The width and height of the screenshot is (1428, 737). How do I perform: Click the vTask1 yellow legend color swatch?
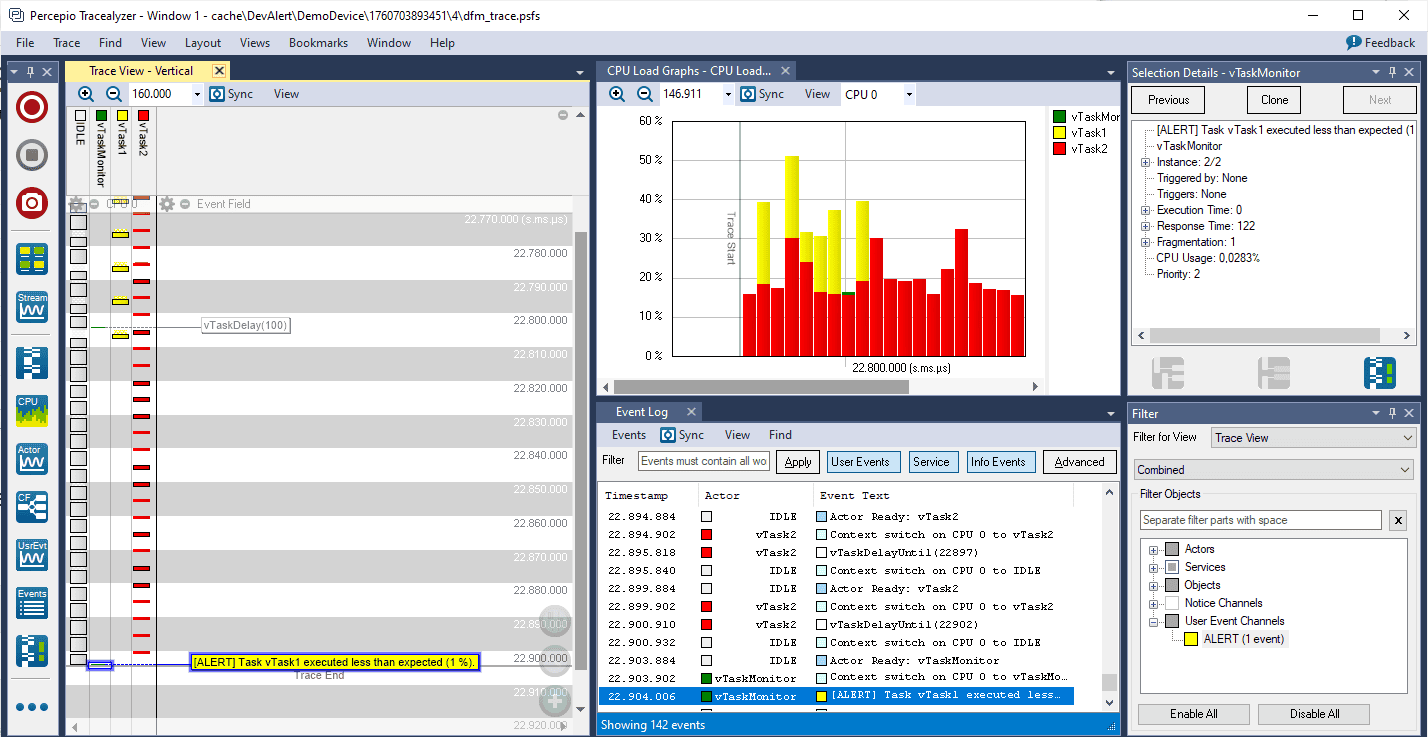(1060, 133)
